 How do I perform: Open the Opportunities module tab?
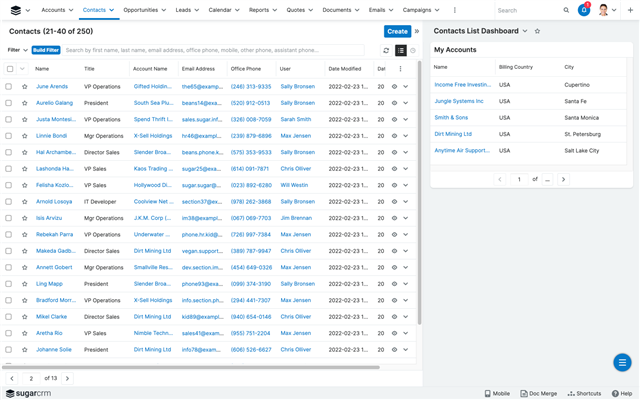pos(143,10)
